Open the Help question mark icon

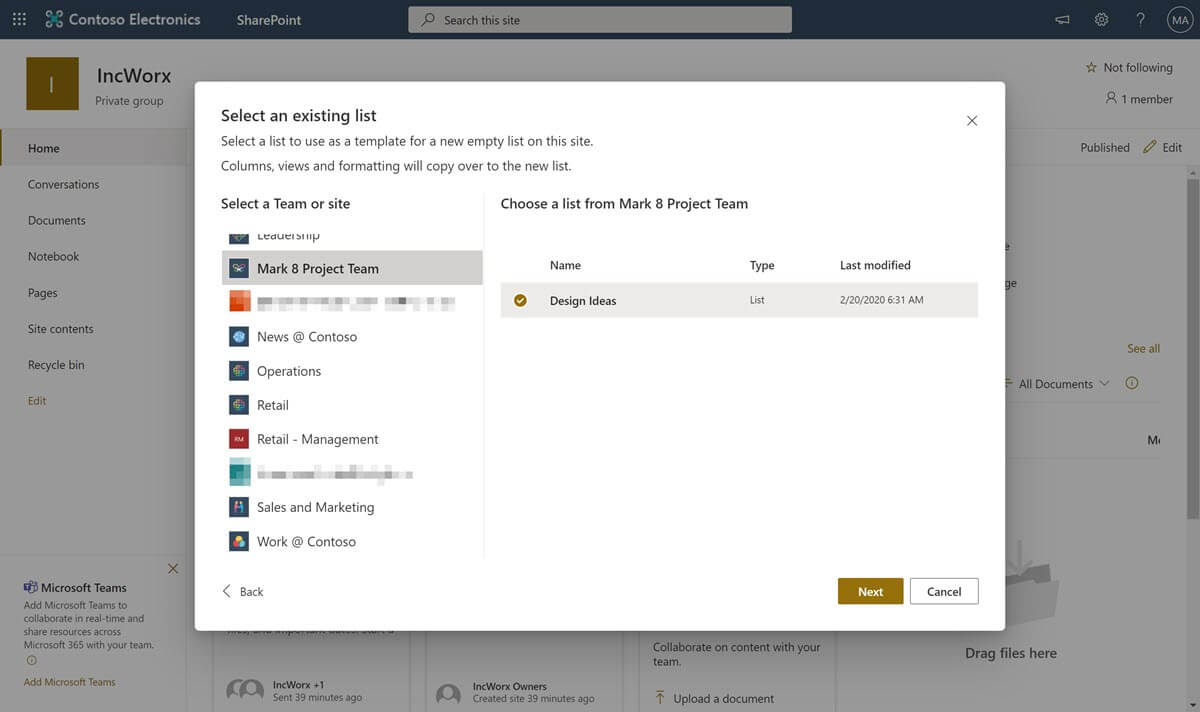coord(1140,19)
